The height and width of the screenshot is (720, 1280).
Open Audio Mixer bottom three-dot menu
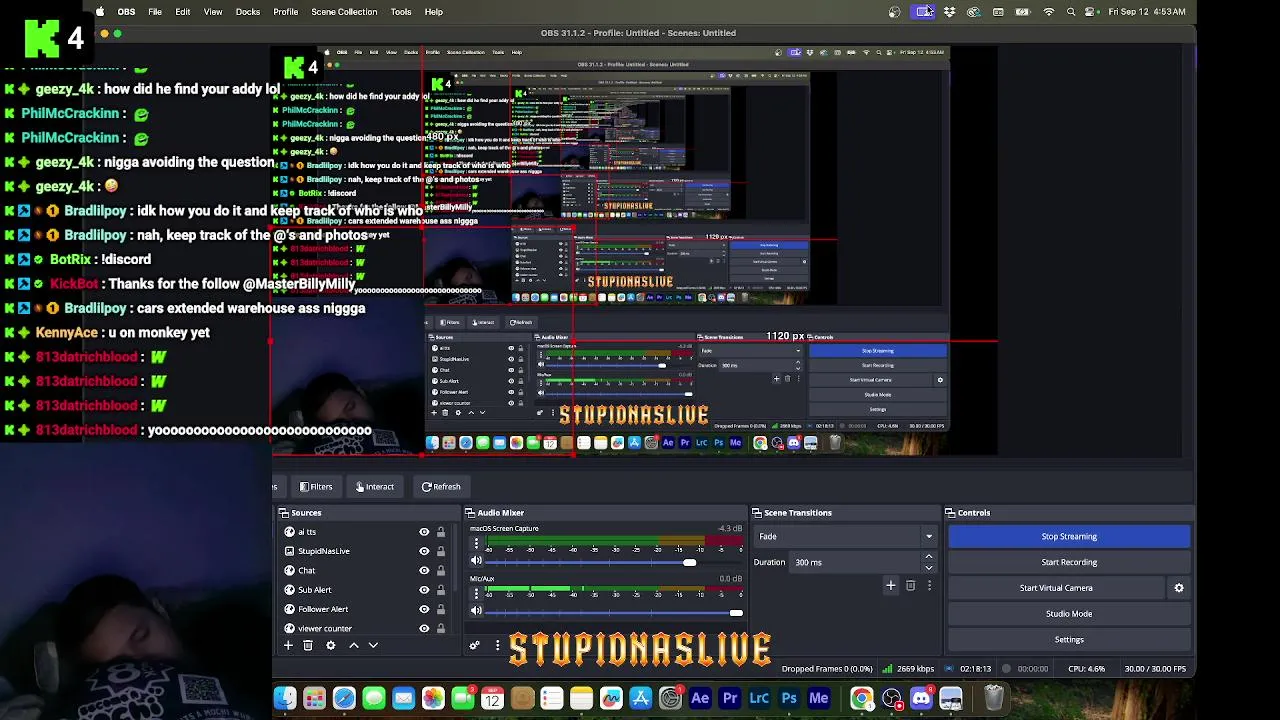(x=497, y=646)
